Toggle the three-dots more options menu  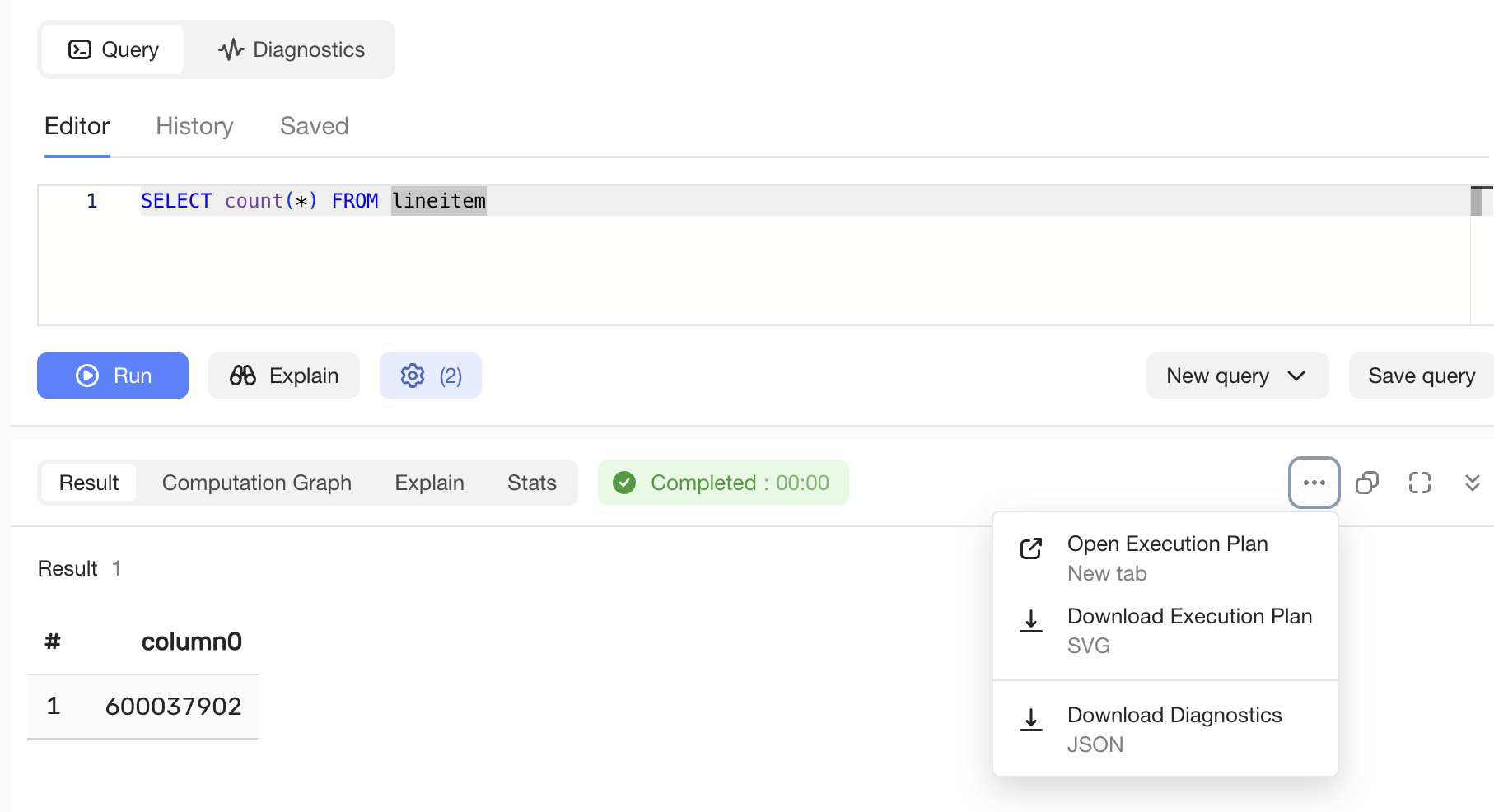tap(1314, 483)
